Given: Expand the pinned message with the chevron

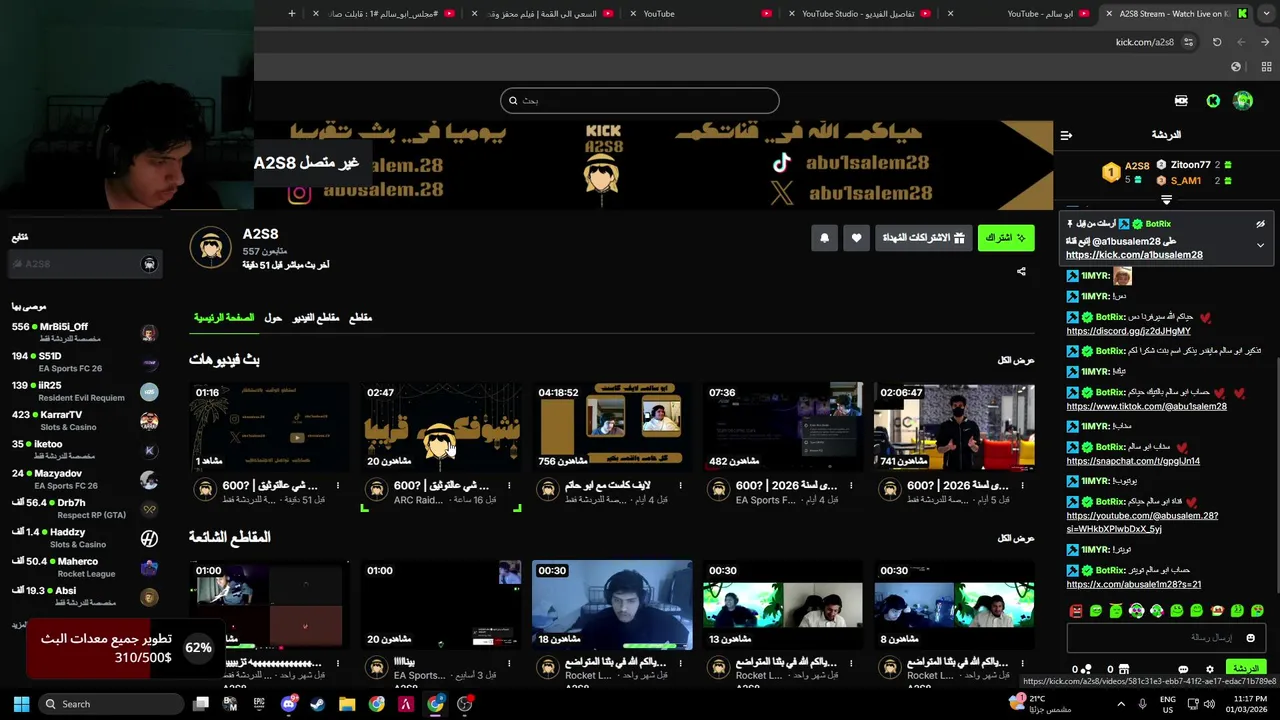Looking at the screenshot, I should click(1260, 245).
